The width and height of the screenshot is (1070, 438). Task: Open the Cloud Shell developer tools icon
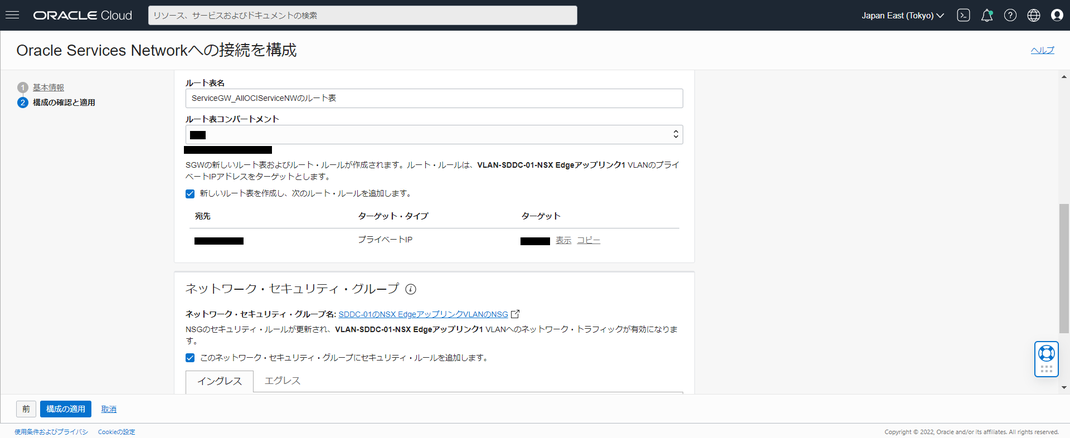[x=964, y=15]
